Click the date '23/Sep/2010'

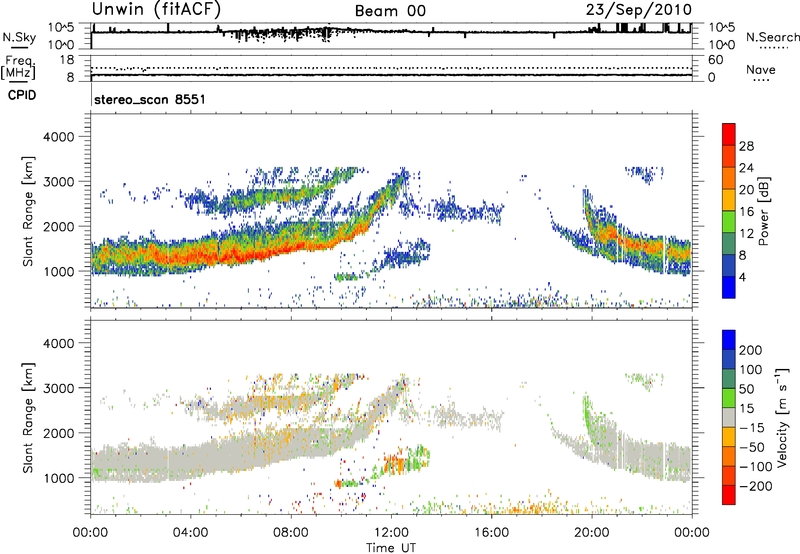(x=639, y=9)
